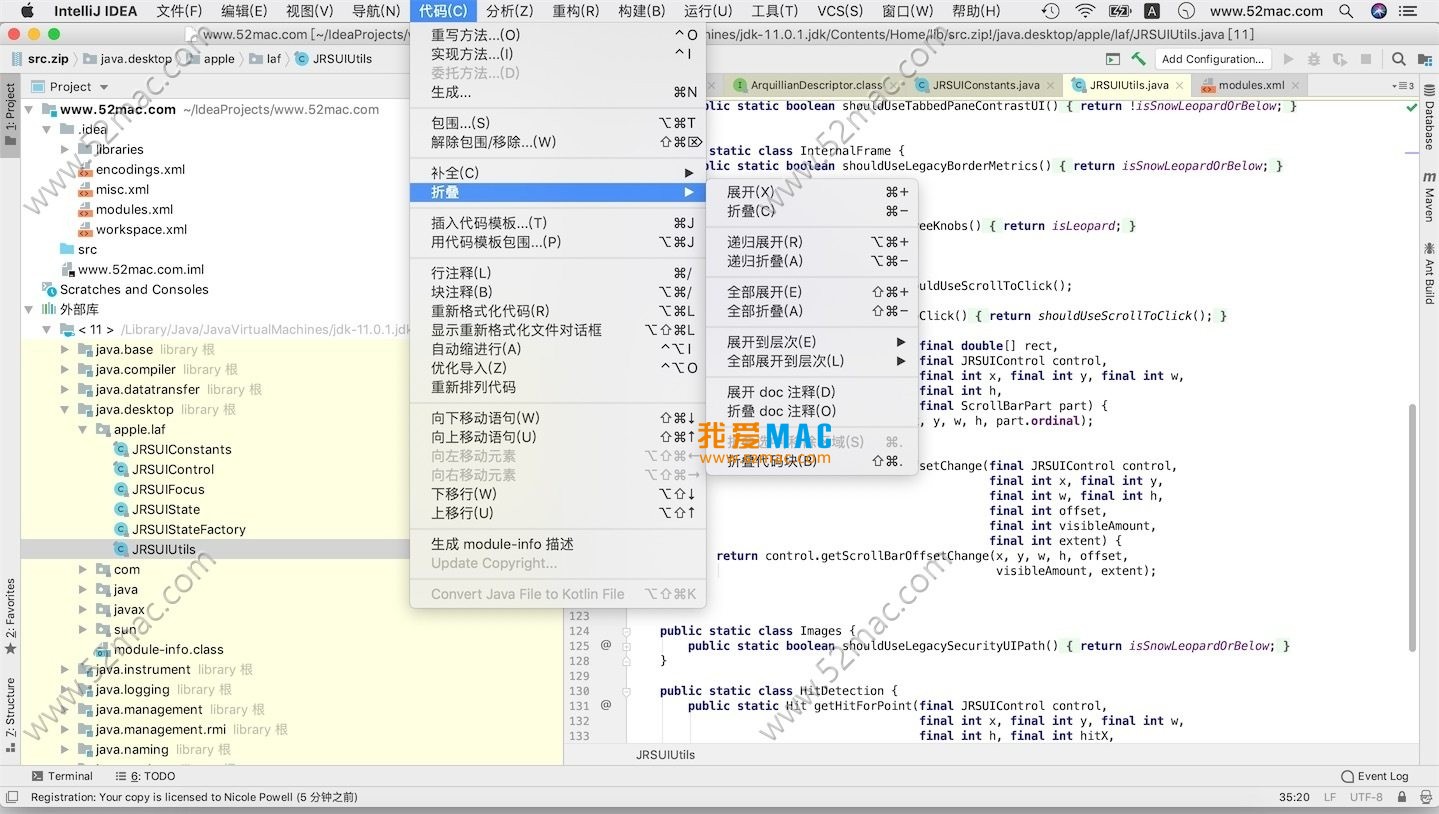Click the lock icon in the status bar
1439x814 pixels.
click(1402, 797)
